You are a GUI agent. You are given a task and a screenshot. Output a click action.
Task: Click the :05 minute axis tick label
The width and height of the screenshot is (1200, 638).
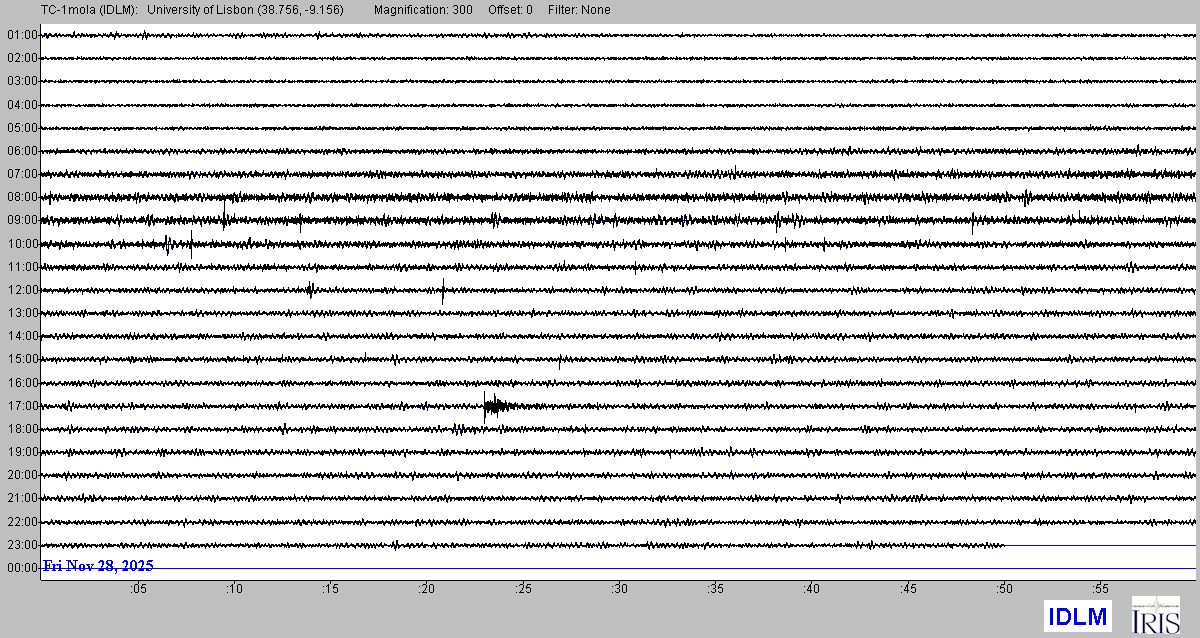pyautogui.click(x=138, y=590)
